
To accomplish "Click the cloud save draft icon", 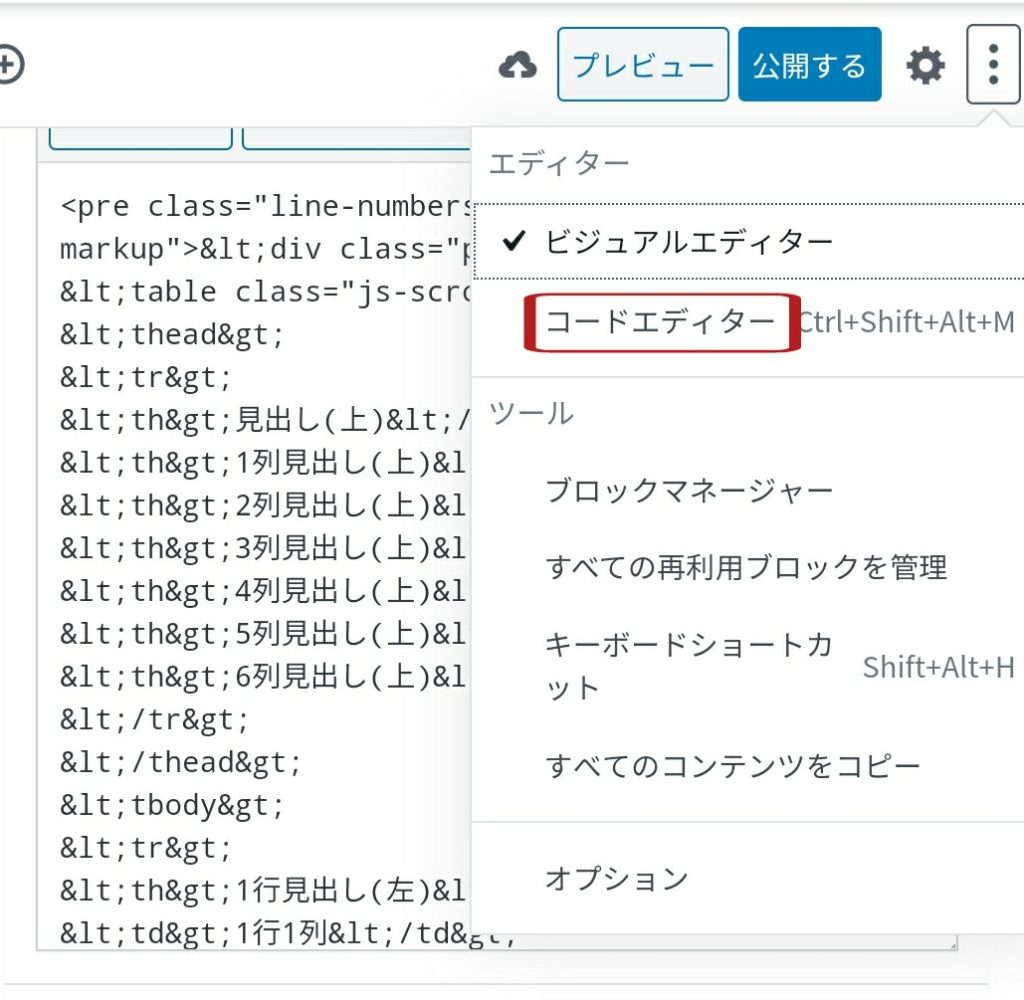I will coord(517,65).
